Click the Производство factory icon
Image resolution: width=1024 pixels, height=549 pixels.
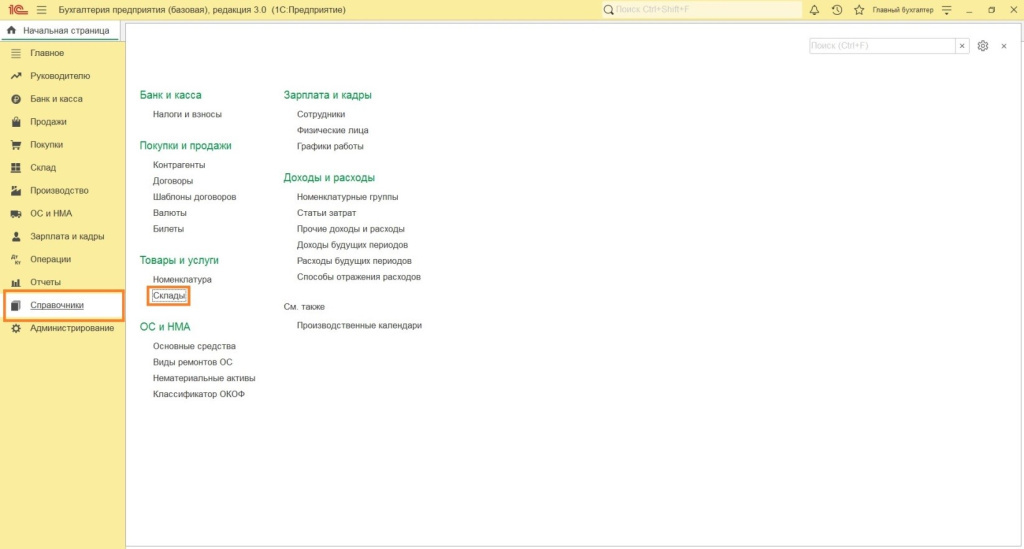click(16, 190)
